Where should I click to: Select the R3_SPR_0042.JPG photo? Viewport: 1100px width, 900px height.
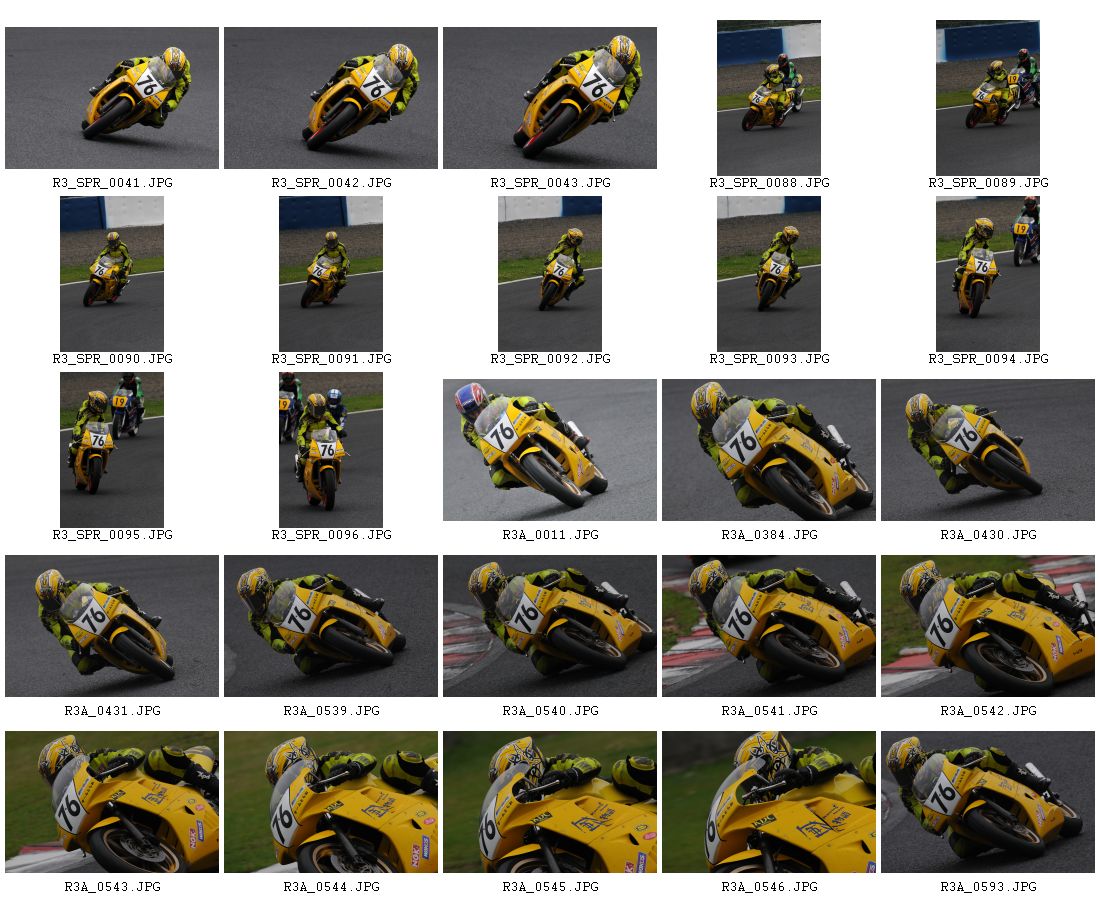point(331,98)
